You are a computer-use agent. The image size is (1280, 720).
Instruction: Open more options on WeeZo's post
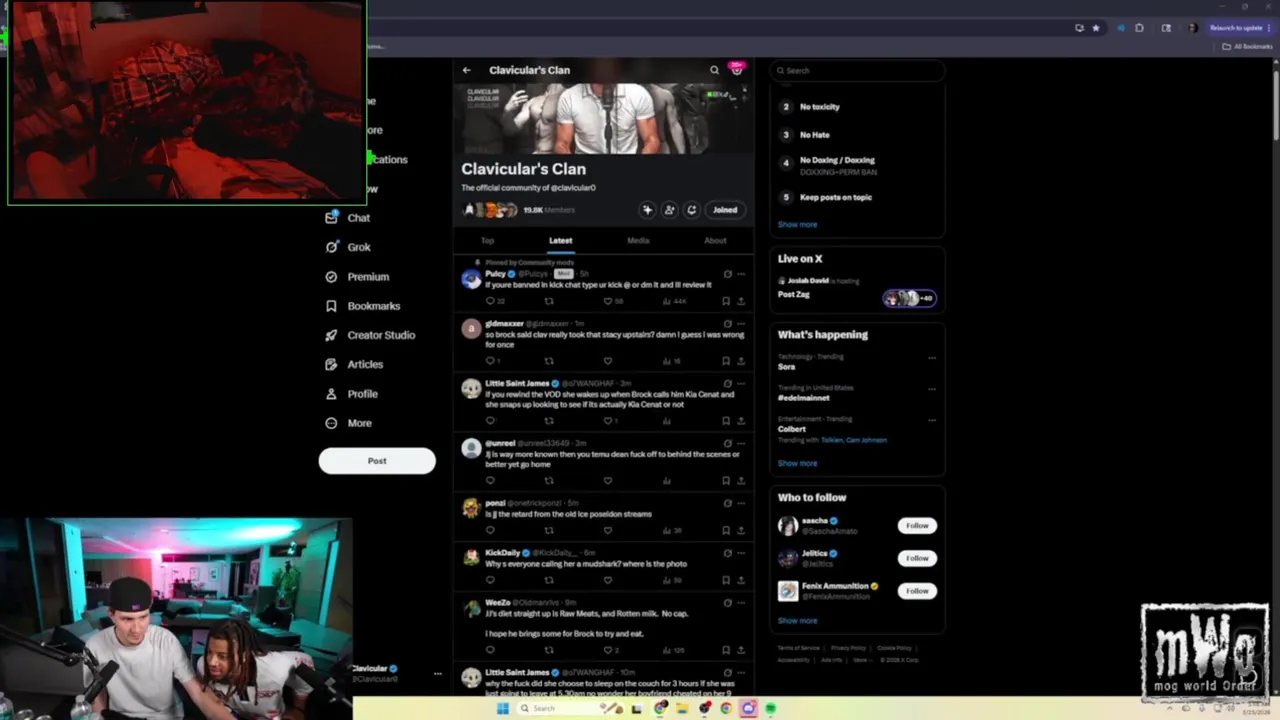click(741, 603)
